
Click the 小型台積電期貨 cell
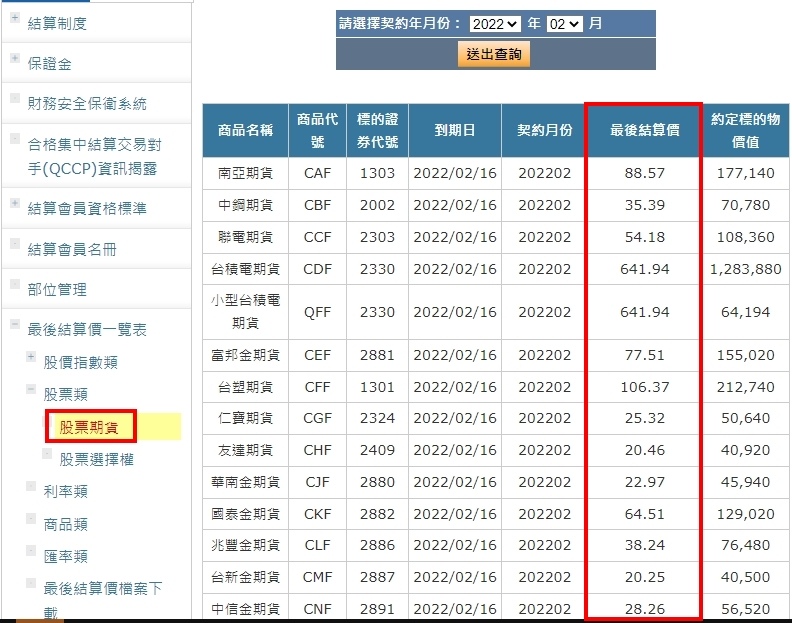click(245, 312)
